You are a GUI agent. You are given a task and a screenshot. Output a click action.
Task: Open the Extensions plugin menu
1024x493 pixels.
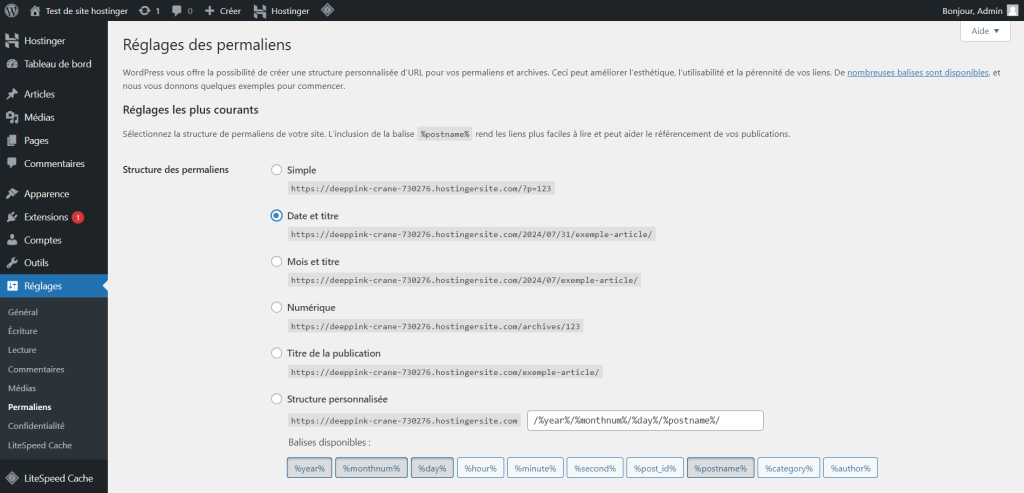click(x=47, y=217)
